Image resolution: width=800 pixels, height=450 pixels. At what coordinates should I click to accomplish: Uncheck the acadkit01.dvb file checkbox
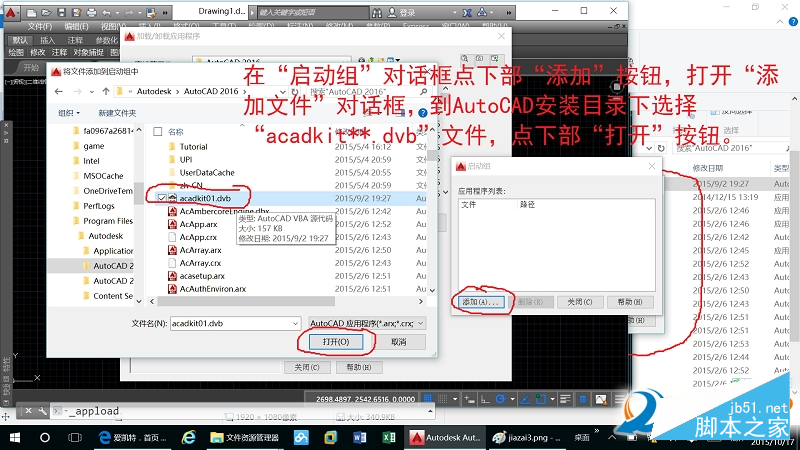pos(162,198)
